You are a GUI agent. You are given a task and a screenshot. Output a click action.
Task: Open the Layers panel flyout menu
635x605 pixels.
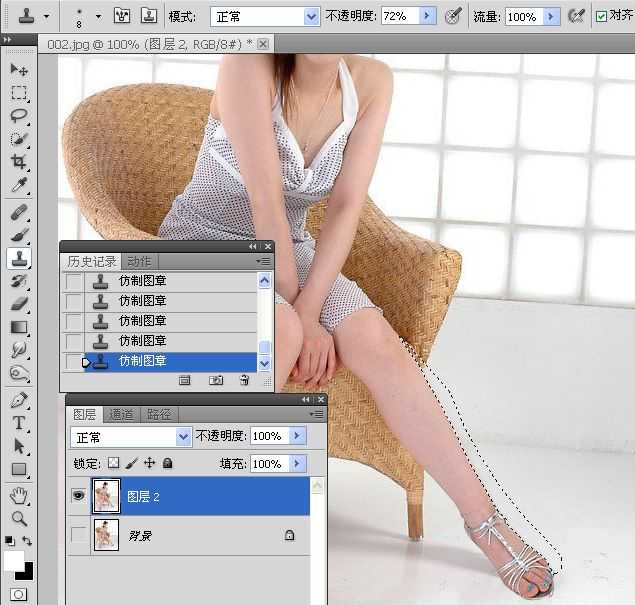coord(316,414)
